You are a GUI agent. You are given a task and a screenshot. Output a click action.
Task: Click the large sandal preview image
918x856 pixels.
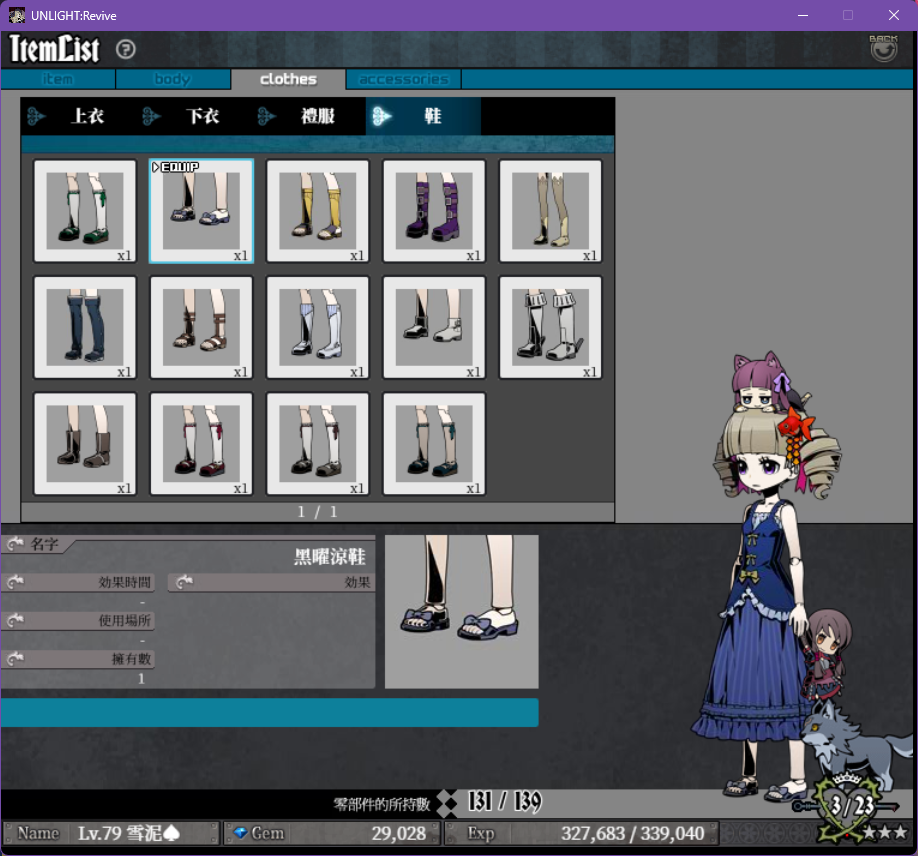461,611
